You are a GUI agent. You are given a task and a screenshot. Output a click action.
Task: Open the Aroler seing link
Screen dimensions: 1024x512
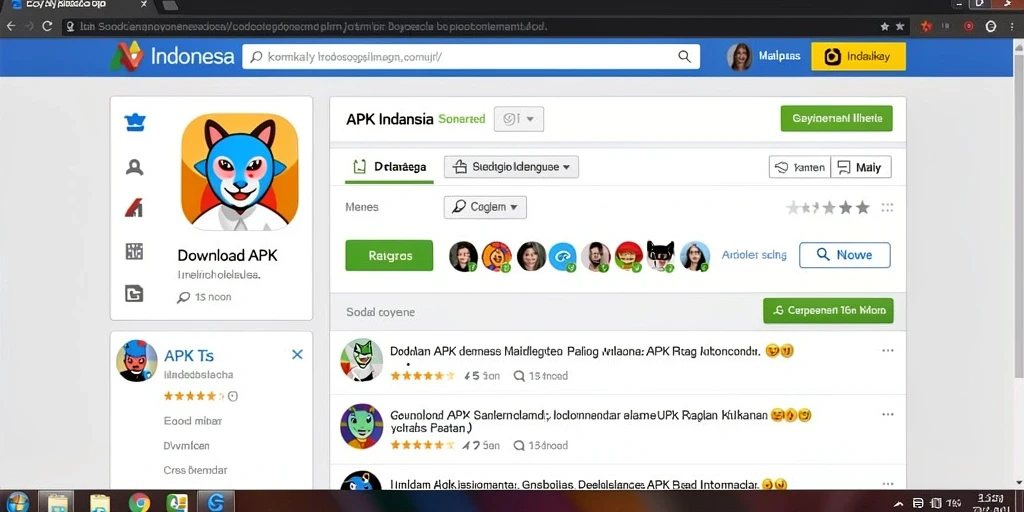point(754,255)
